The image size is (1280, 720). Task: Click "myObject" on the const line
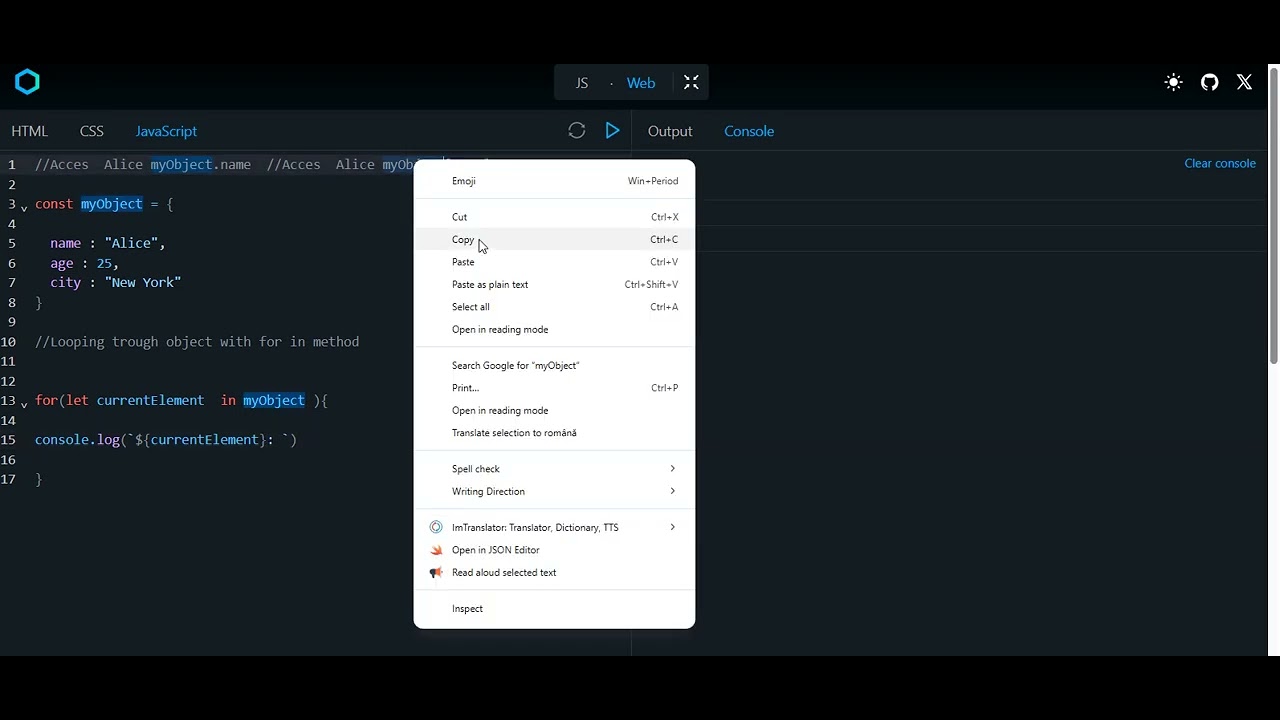point(112,204)
